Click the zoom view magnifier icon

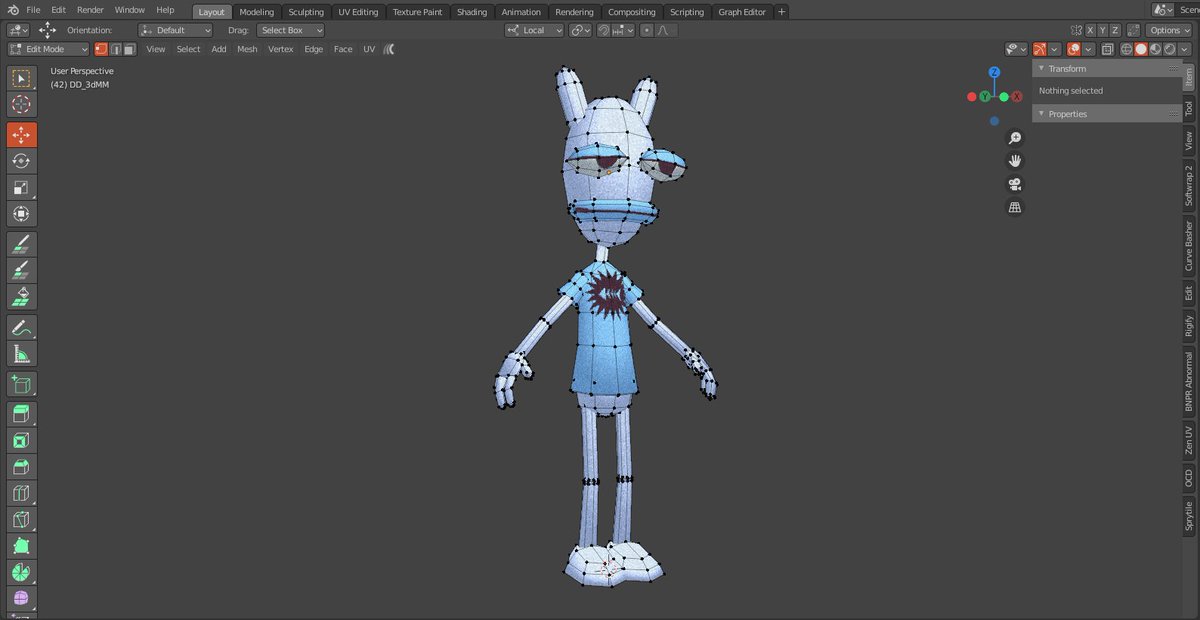coord(1015,138)
